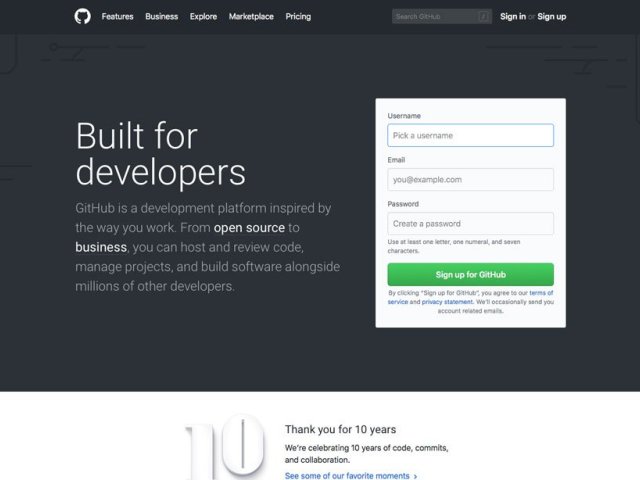Image resolution: width=640 pixels, height=480 pixels.
Task: Click the Built for developers headline
Action: tap(160, 154)
